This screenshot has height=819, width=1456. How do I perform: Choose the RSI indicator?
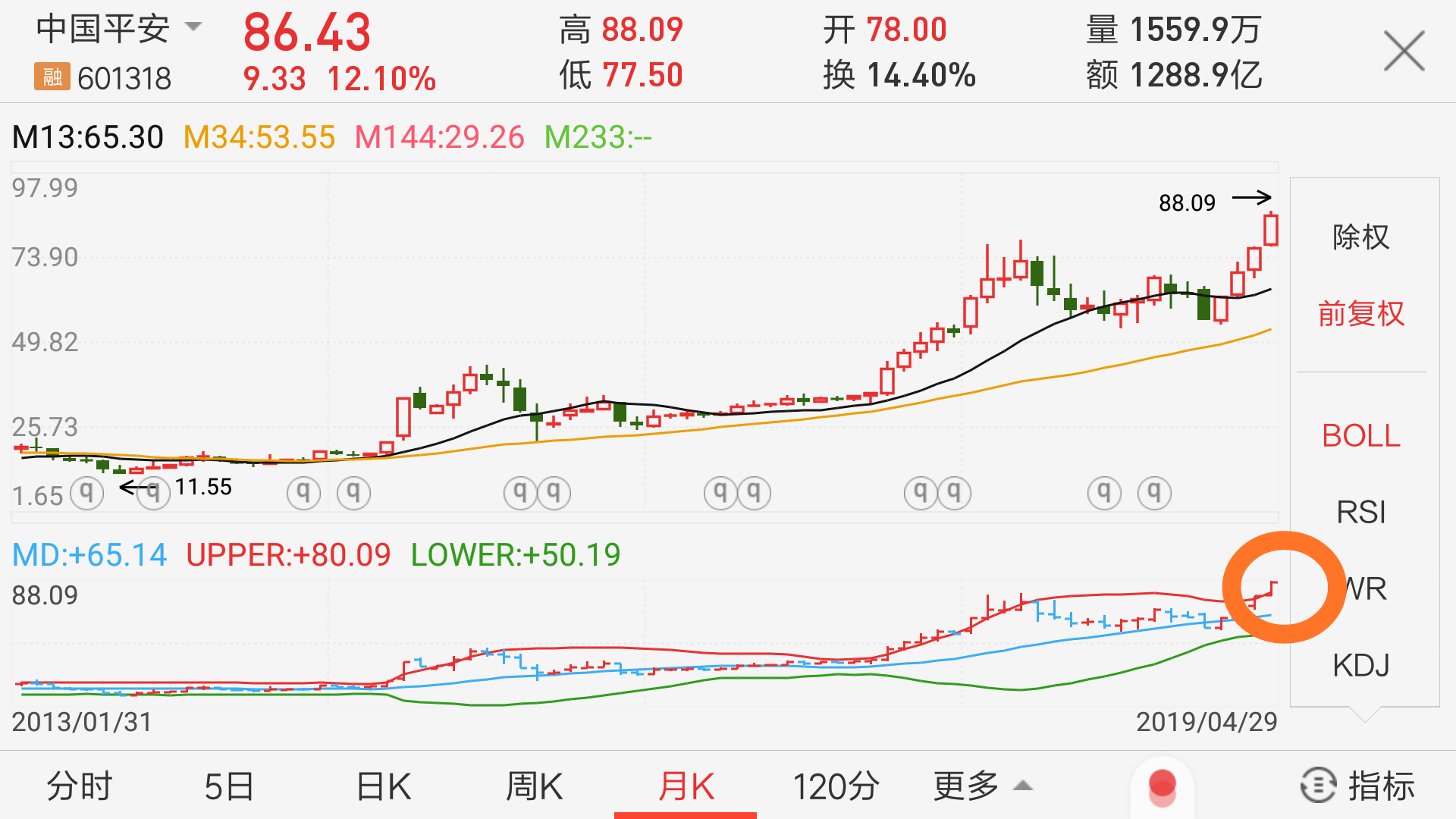coord(1361,513)
